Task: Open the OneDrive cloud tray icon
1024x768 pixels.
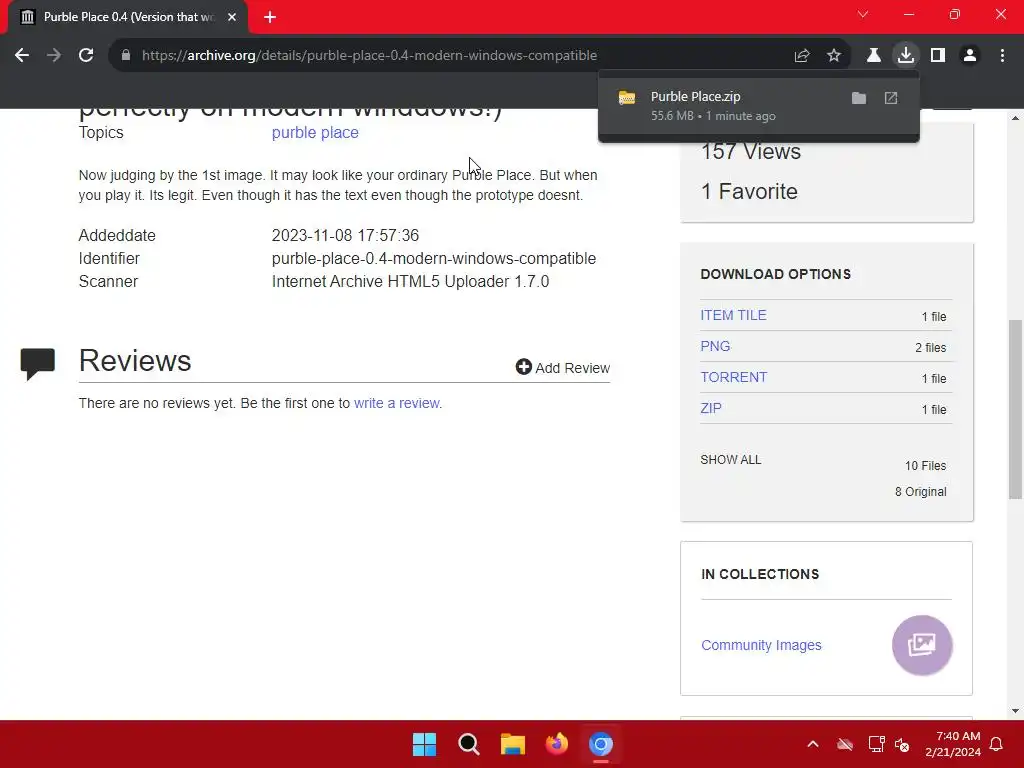Action: pos(845,744)
